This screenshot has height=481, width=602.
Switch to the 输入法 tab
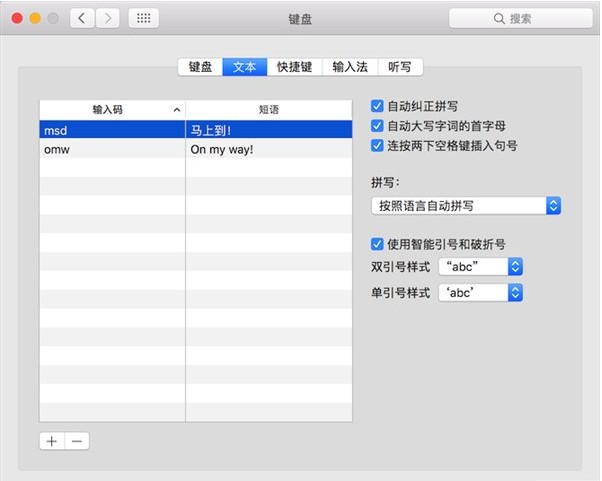click(350, 67)
